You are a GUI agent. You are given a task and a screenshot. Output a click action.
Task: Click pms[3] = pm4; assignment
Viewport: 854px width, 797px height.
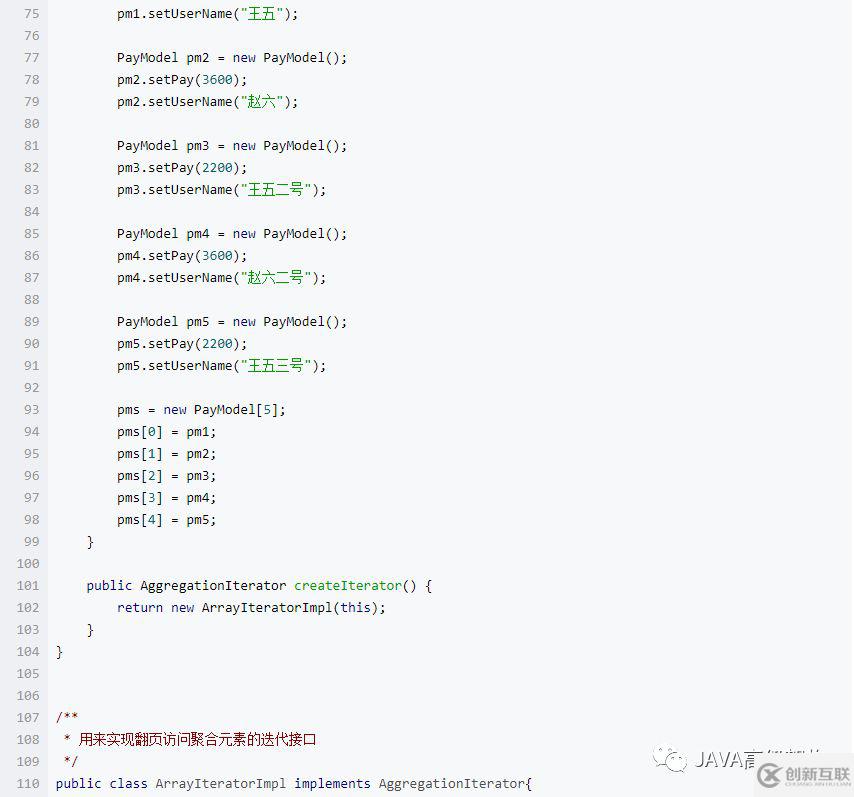point(166,498)
